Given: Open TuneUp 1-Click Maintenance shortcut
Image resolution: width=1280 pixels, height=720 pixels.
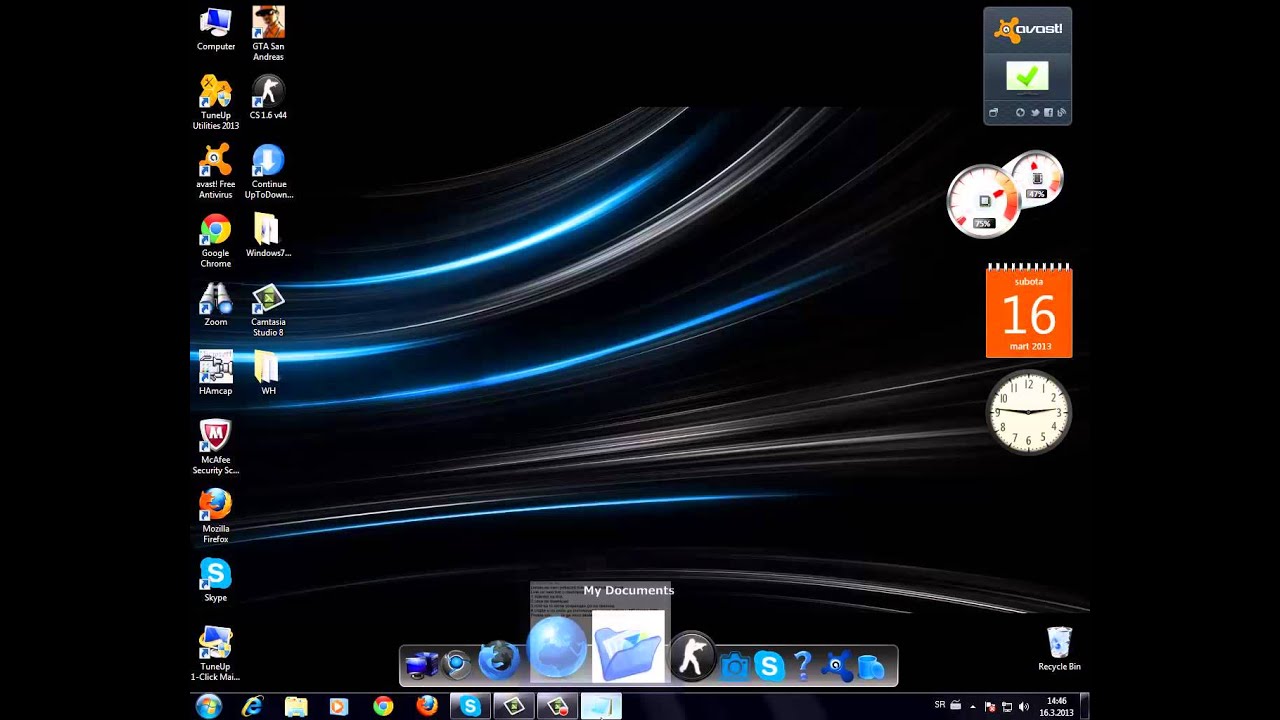Looking at the screenshot, I should coord(216,654).
